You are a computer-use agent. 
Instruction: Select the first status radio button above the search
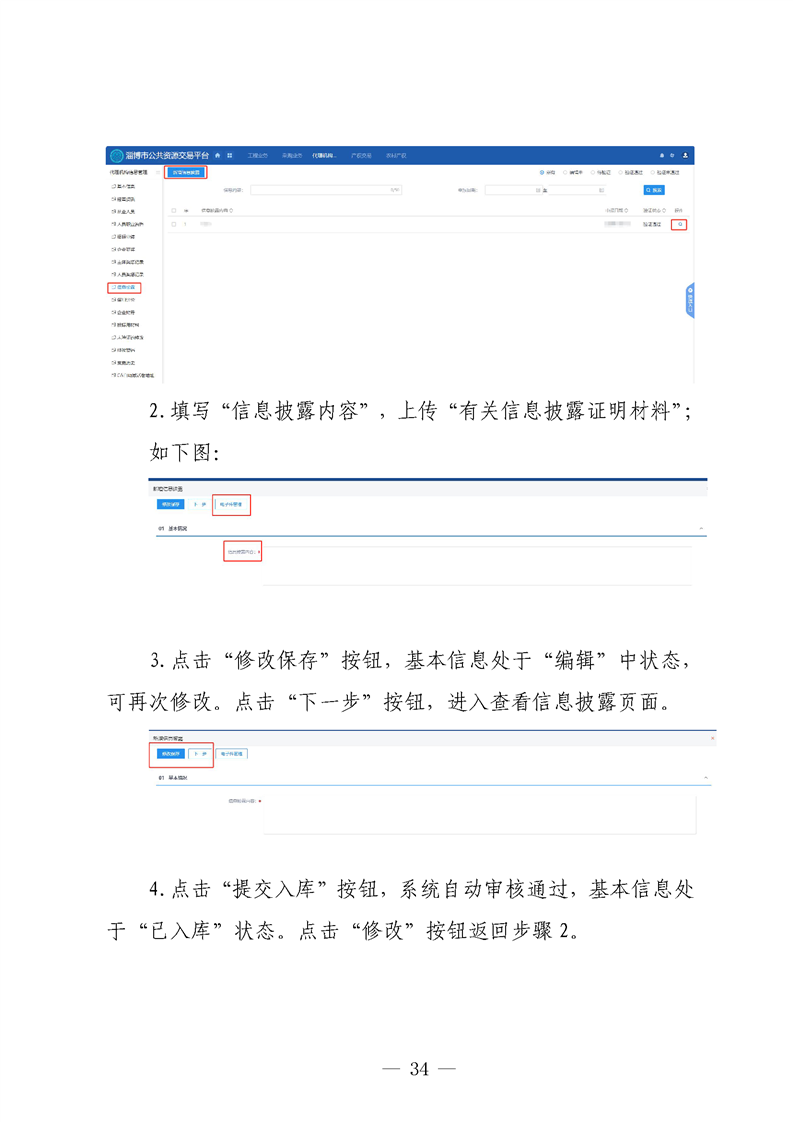click(x=542, y=172)
